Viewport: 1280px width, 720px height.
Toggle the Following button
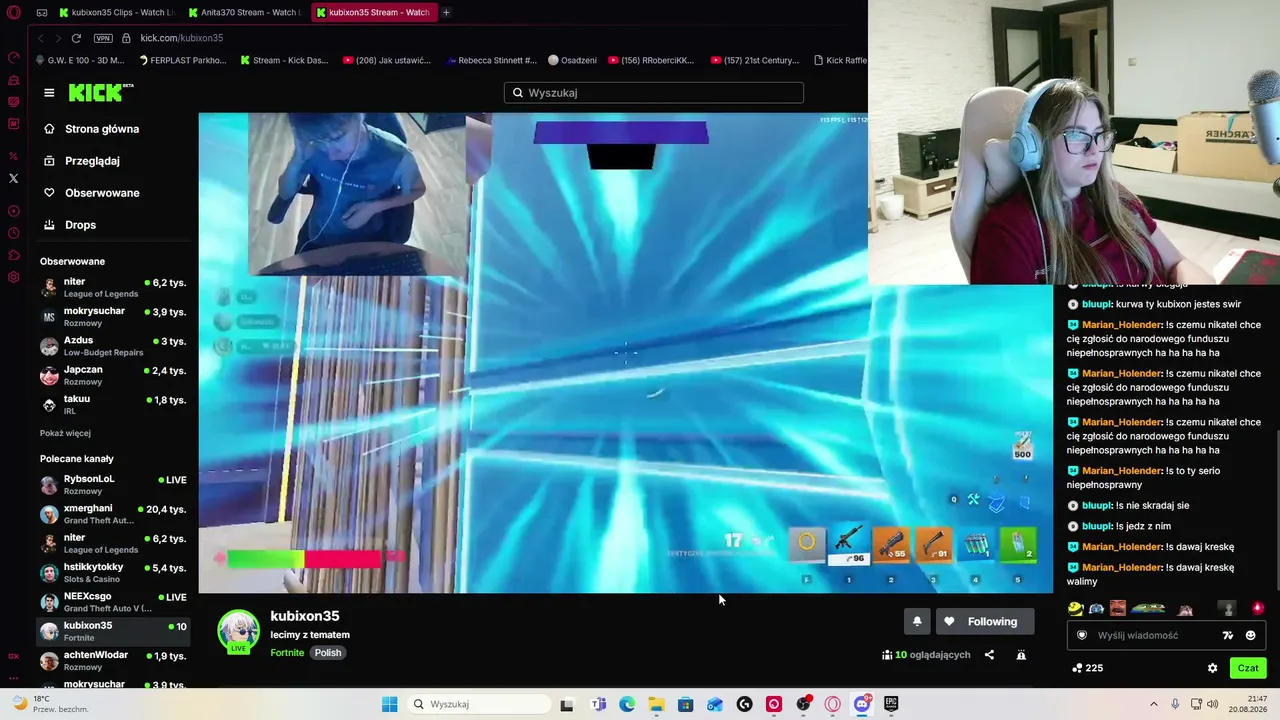[985, 622]
